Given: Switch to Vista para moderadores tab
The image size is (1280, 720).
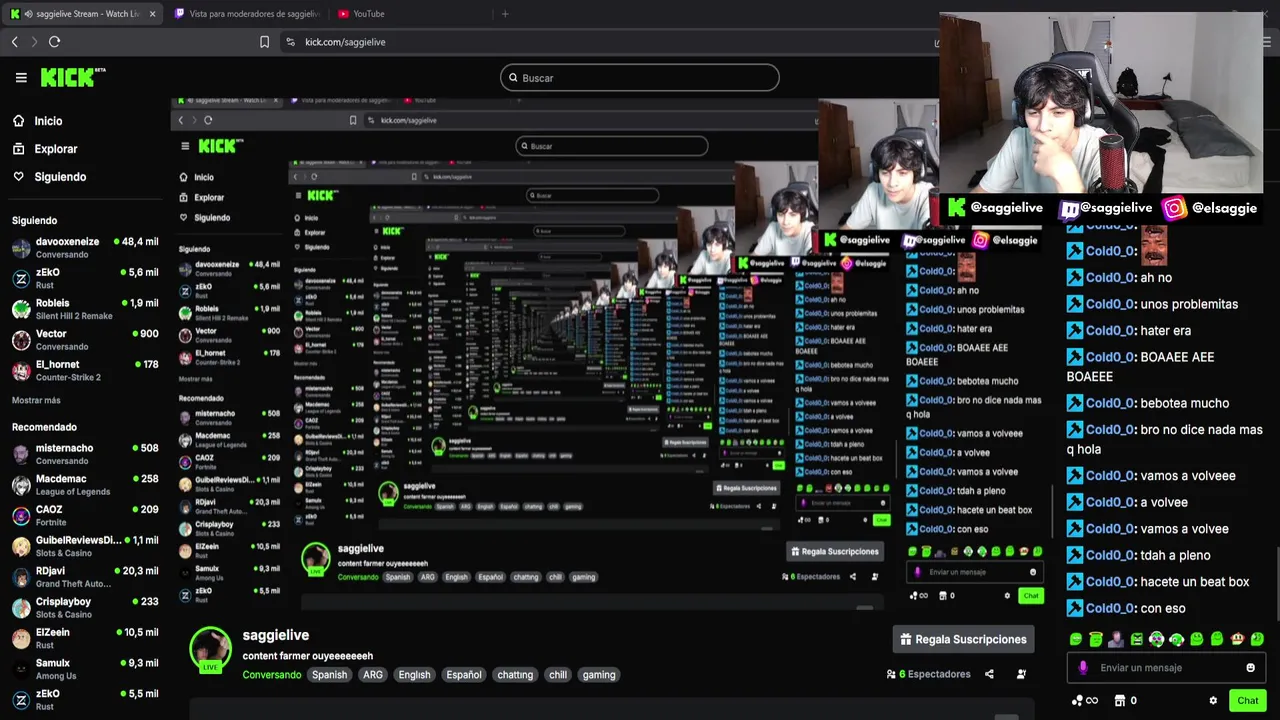Looking at the screenshot, I should (x=247, y=14).
